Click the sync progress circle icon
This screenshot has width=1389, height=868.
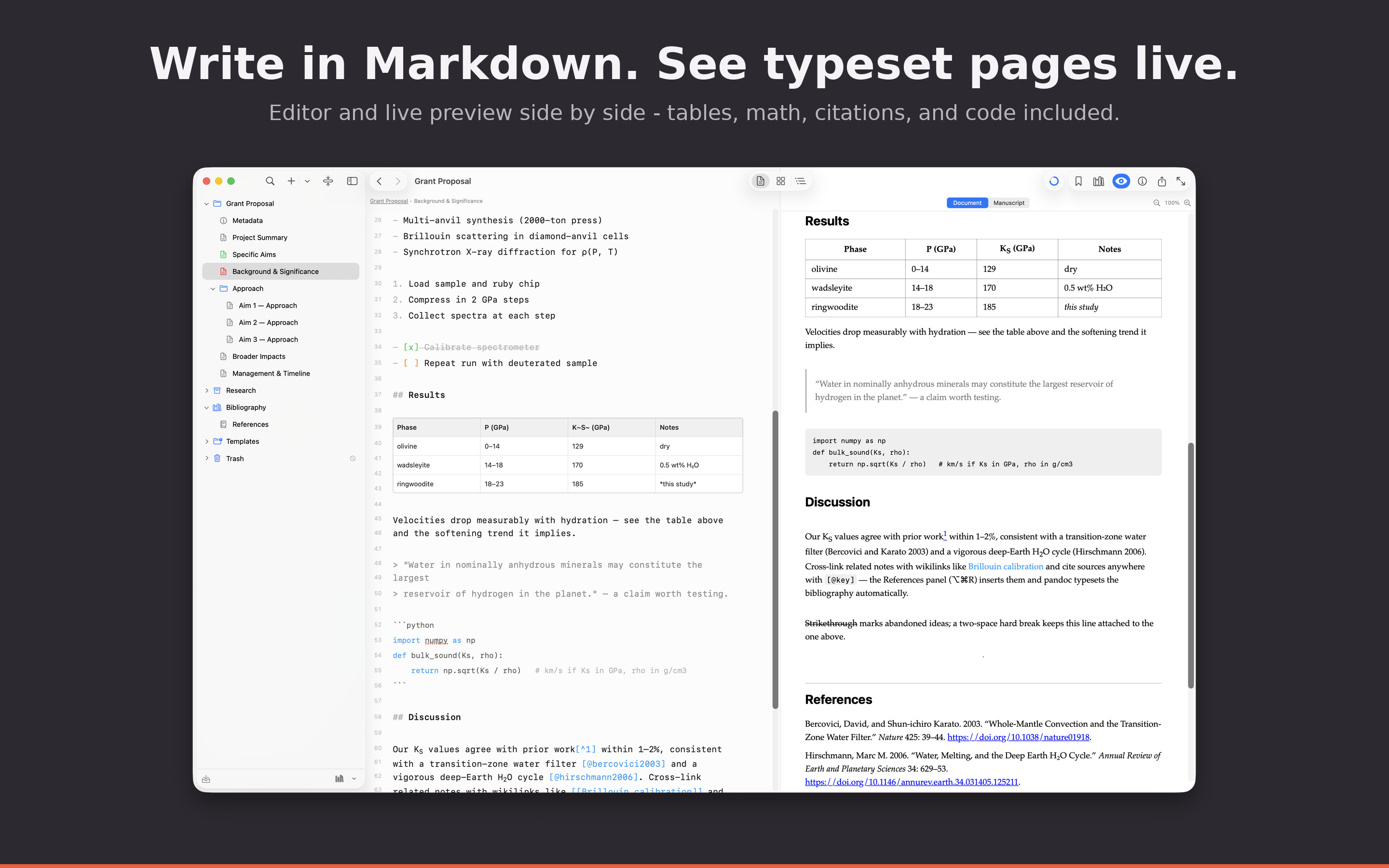pyautogui.click(x=1054, y=181)
